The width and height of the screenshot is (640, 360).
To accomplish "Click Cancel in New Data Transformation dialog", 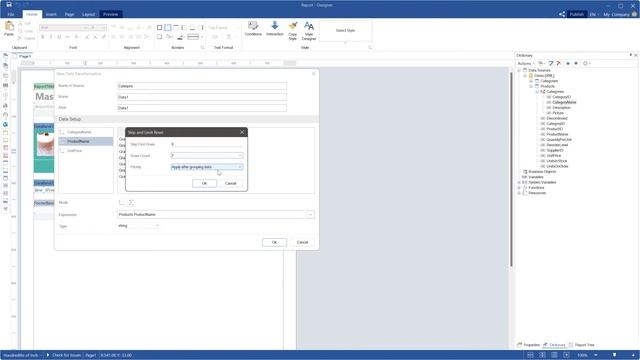I will point(302,242).
